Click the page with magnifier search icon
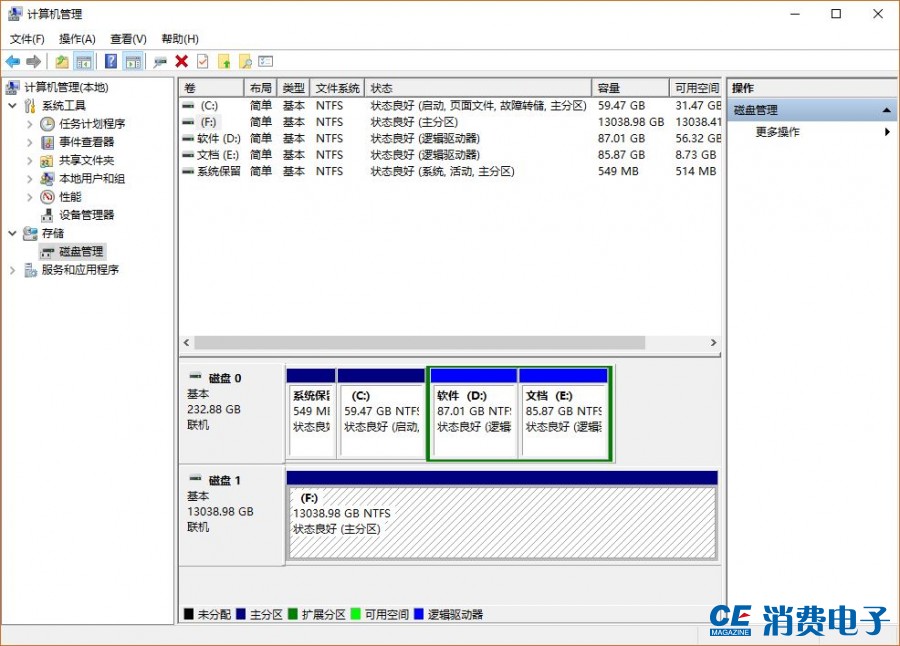This screenshot has width=900, height=646. pos(245,61)
